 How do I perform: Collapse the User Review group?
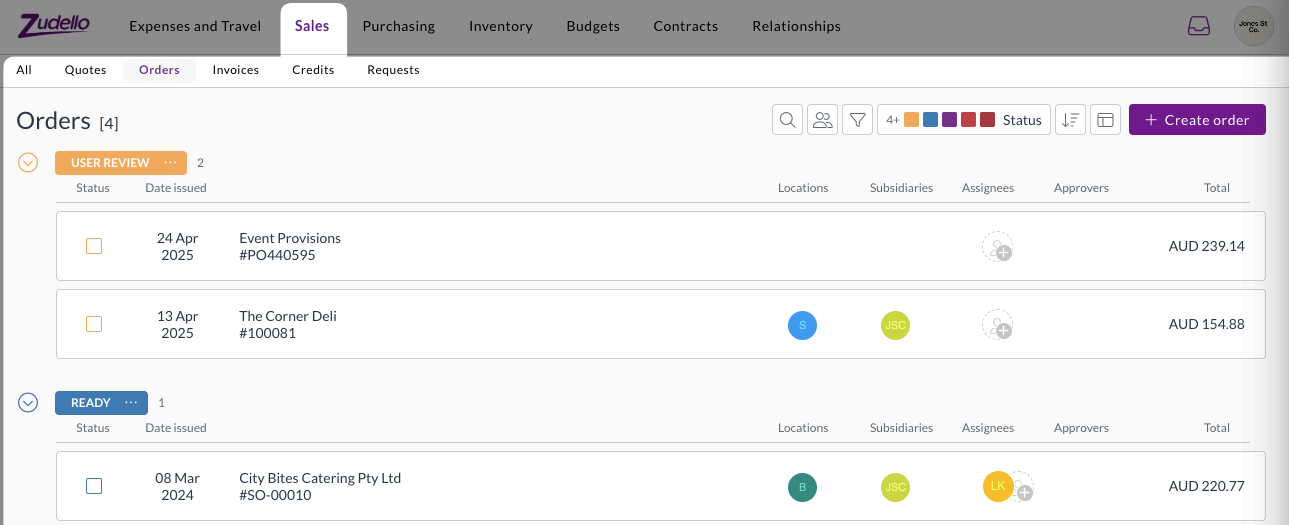click(28, 162)
